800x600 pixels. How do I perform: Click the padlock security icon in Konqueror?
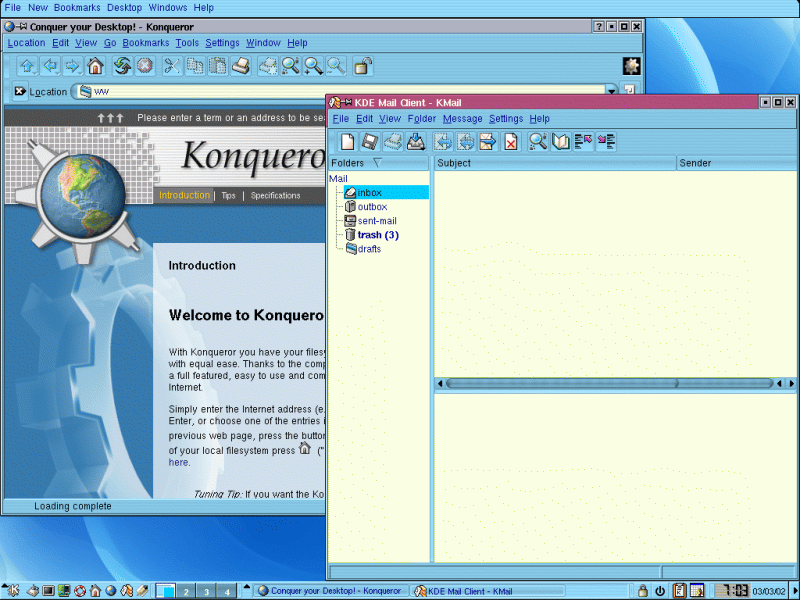click(x=362, y=66)
